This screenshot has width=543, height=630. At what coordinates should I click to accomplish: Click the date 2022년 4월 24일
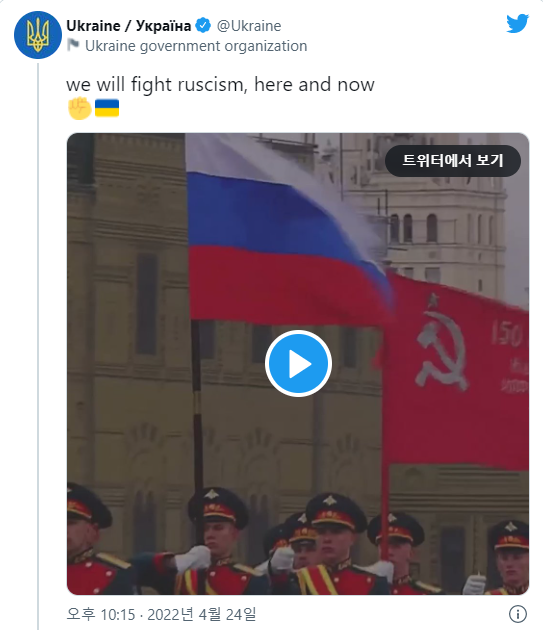click(201, 614)
